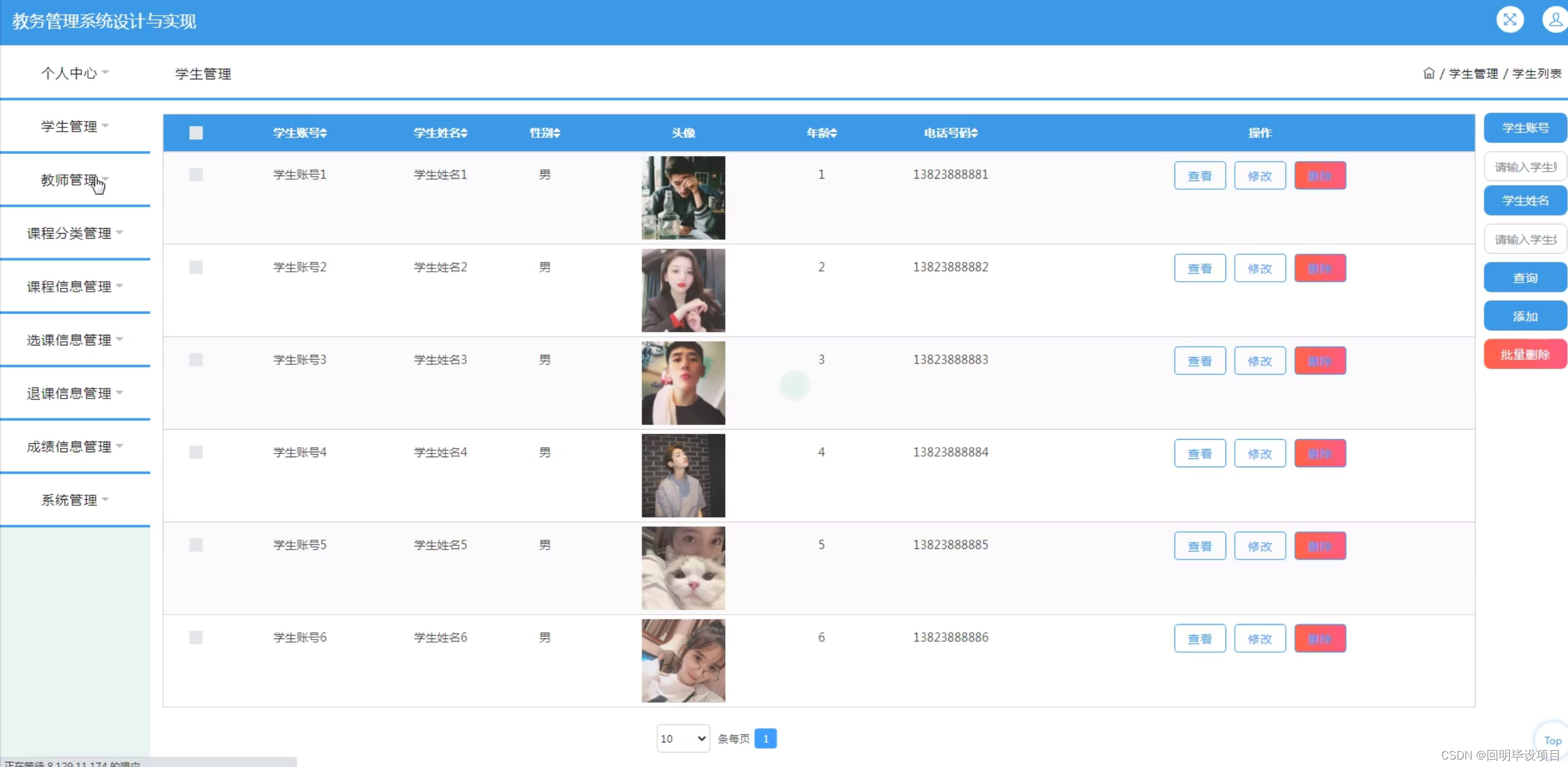Check the checkbox for 学生账号3
Image resolution: width=1568 pixels, height=767 pixels.
(196, 360)
